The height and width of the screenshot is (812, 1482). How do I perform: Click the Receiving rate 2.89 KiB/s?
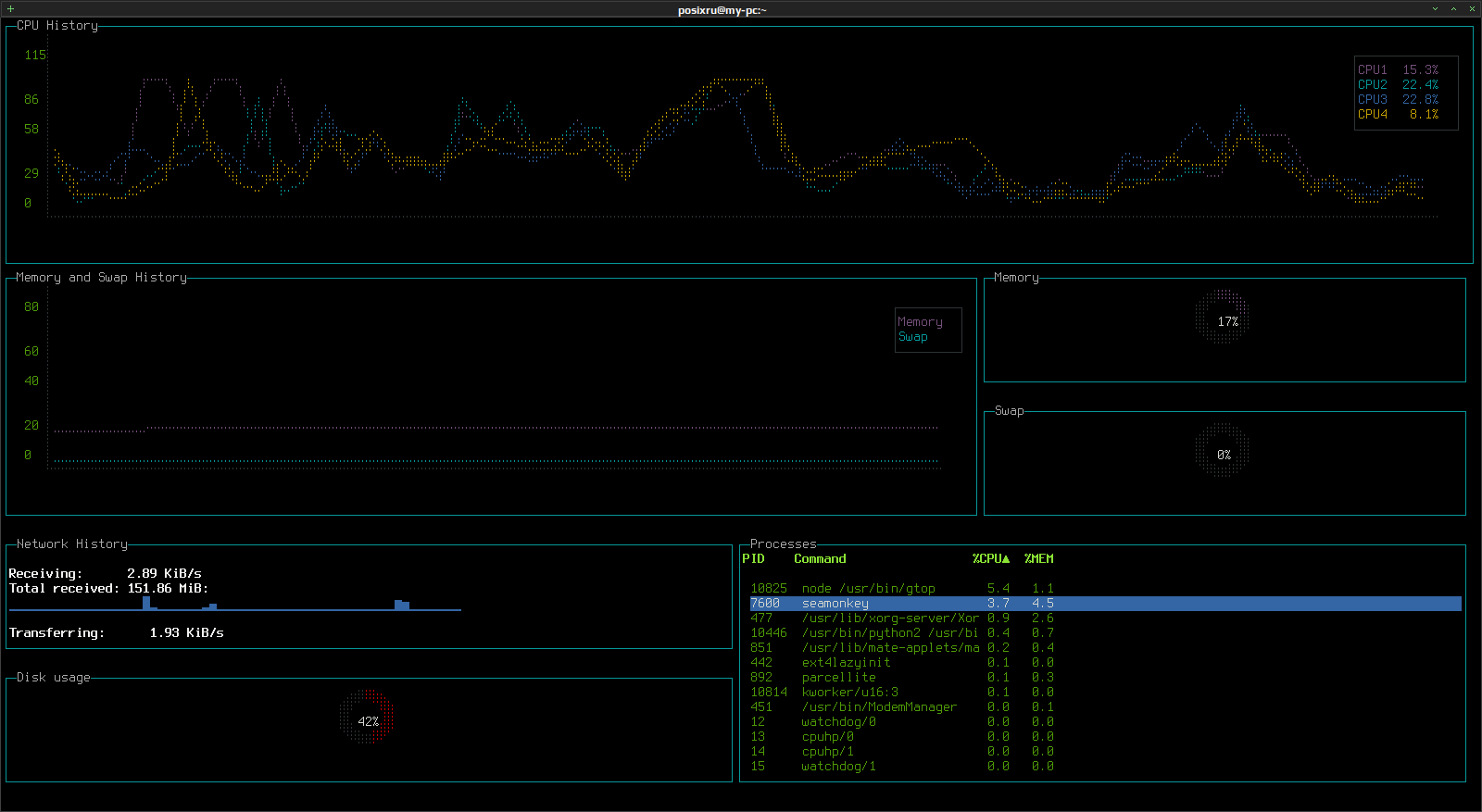(164, 573)
